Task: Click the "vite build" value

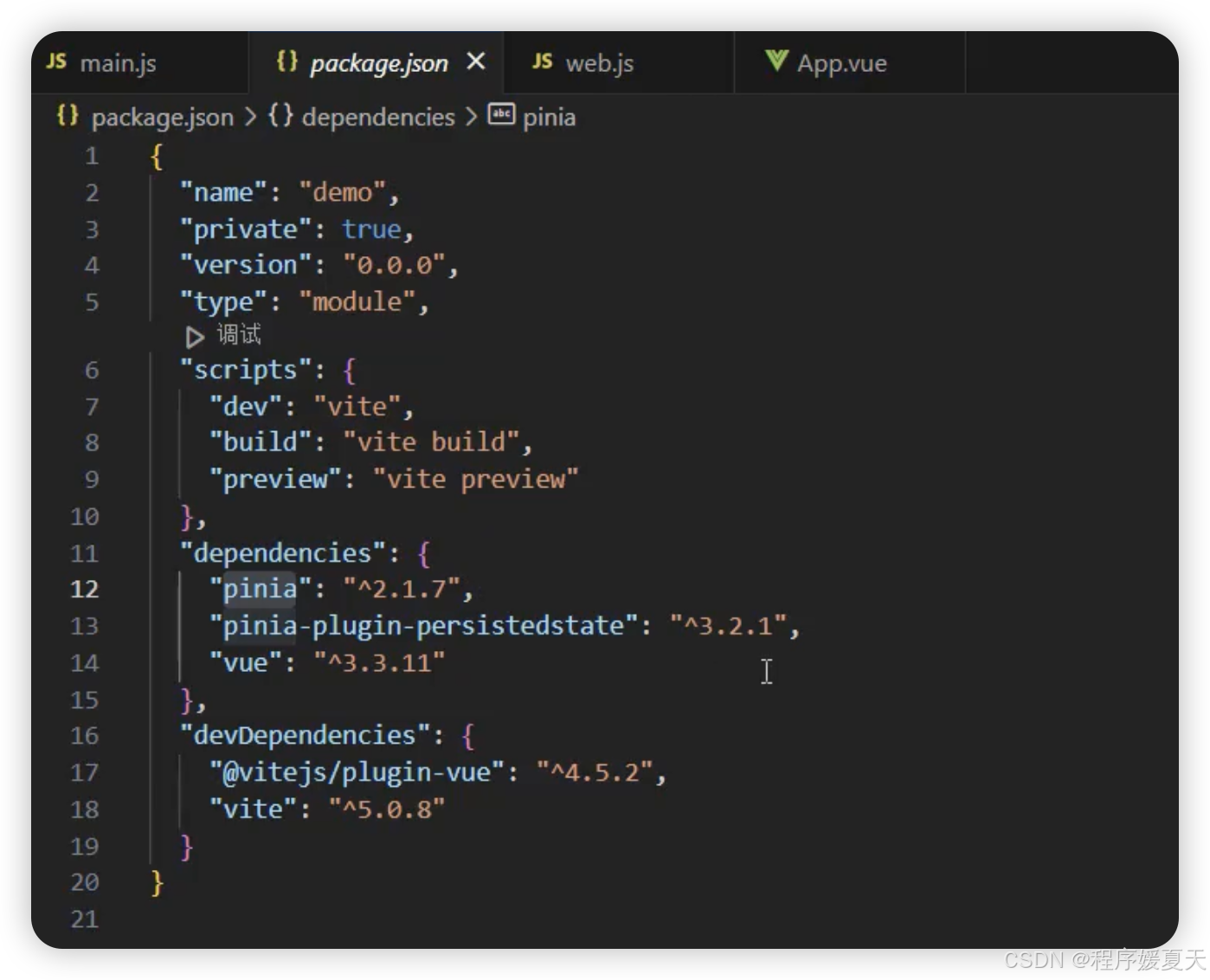Action: pos(431,442)
